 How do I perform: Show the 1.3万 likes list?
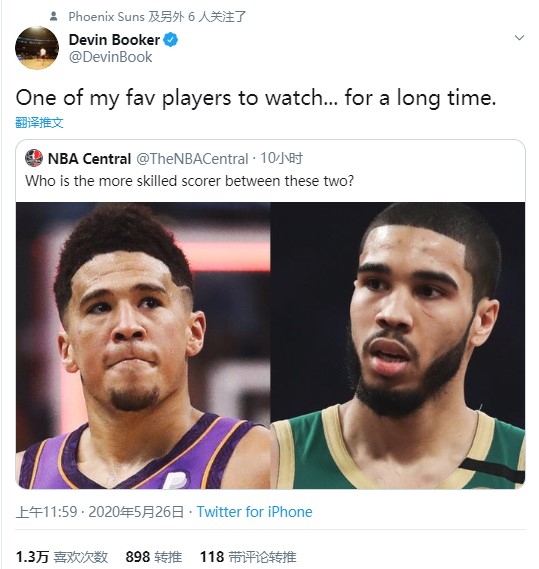tap(62, 556)
